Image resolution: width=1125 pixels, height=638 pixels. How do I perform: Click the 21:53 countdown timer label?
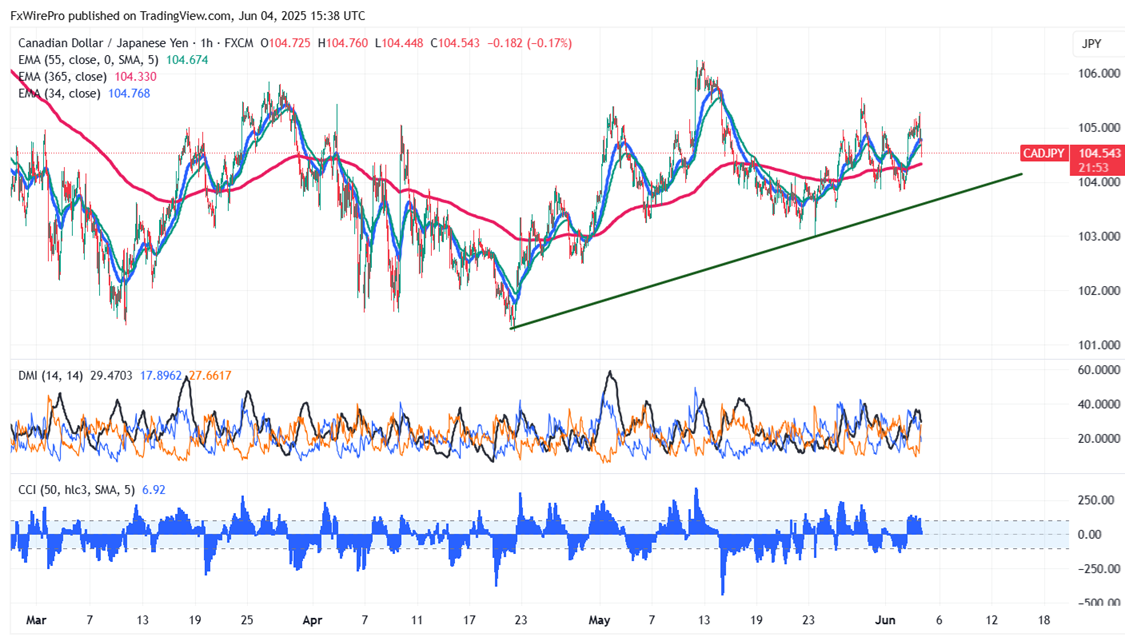pos(1093,167)
